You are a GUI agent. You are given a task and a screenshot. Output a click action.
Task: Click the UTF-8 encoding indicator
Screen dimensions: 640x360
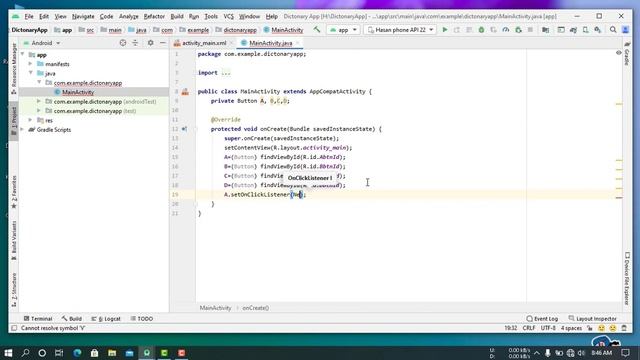click(548, 328)
